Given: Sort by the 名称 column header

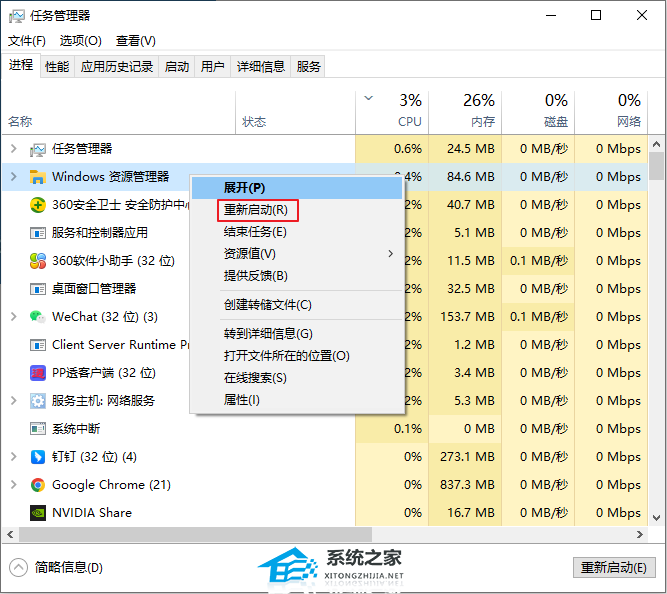Looking at the screenshot, I should click(119, 113).
